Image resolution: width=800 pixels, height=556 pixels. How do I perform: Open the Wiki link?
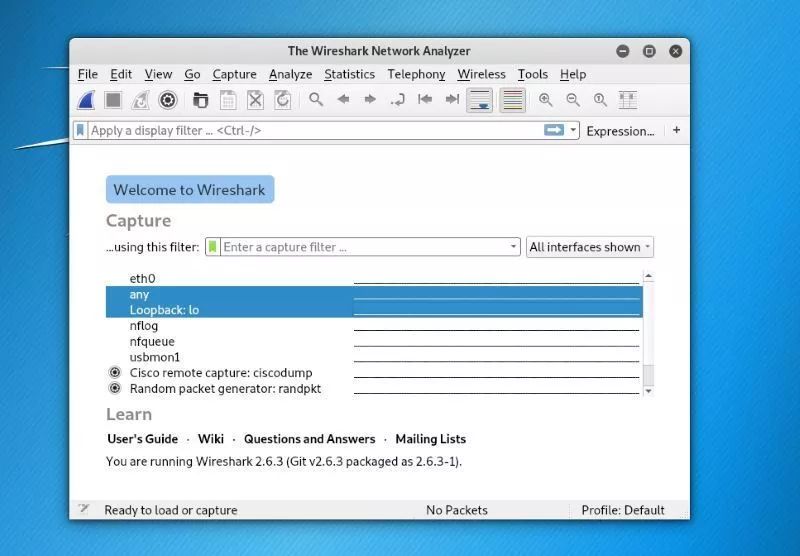(211, 439)
